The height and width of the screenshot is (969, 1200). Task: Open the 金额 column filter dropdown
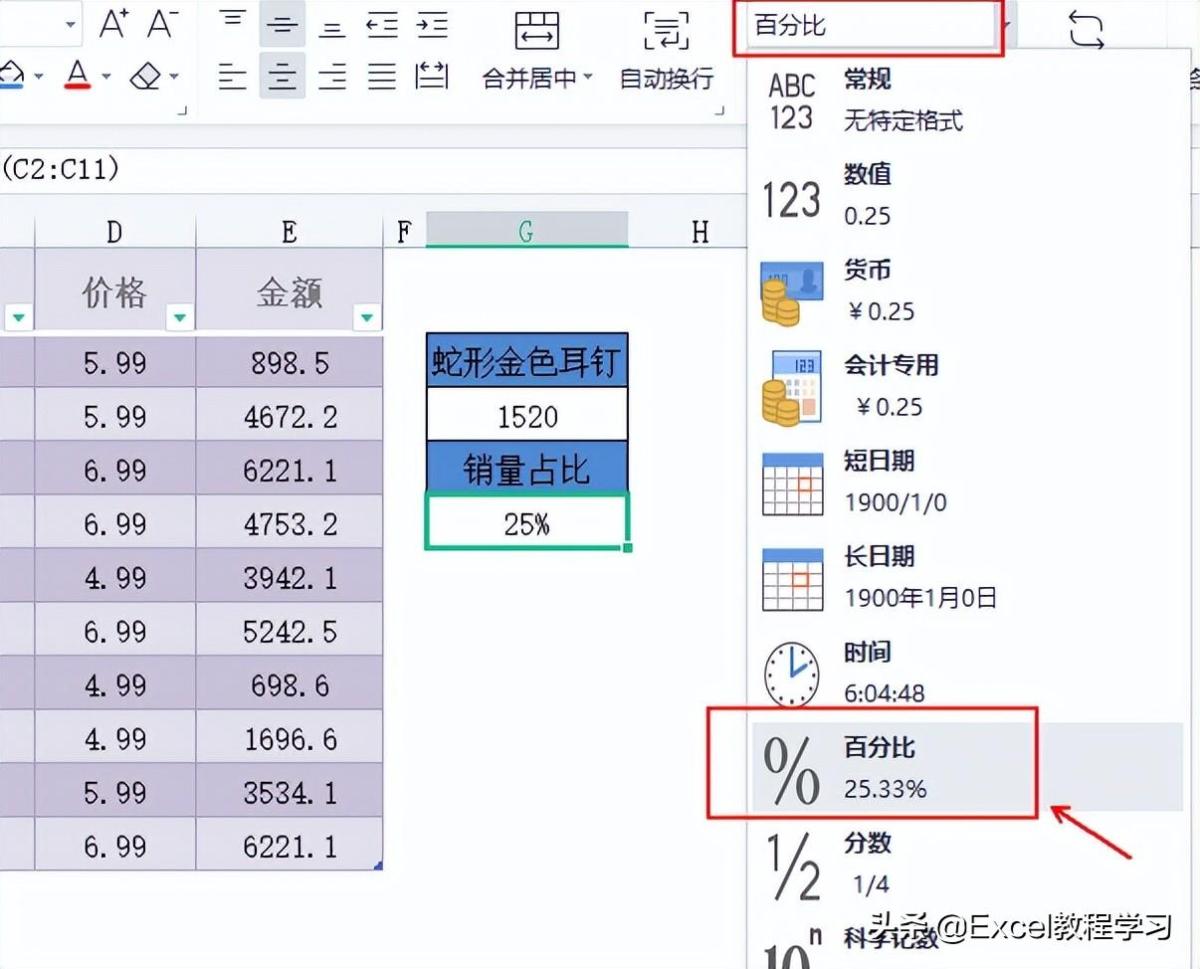pyautogui.click(x=367, y=318)
